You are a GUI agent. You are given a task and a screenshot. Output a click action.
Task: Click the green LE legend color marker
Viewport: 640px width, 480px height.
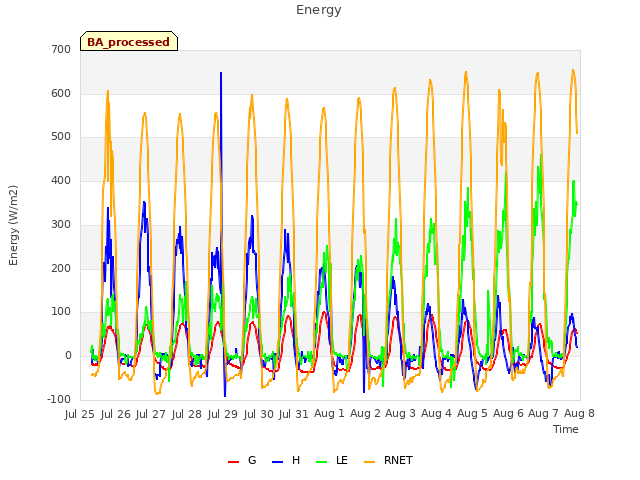click(x=322, y=462)
